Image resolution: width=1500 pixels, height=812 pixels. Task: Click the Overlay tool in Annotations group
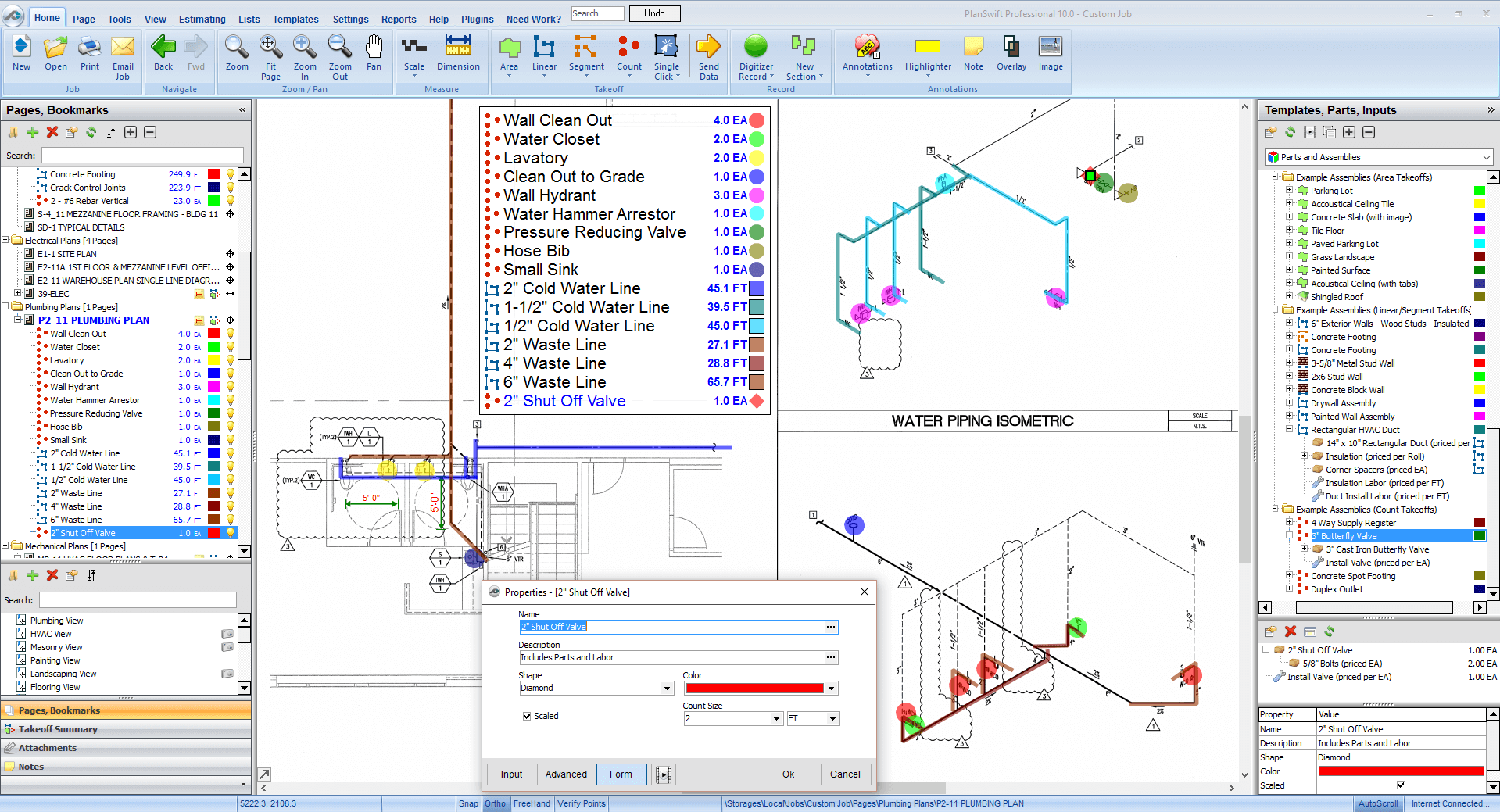(x=1011, y=55)
